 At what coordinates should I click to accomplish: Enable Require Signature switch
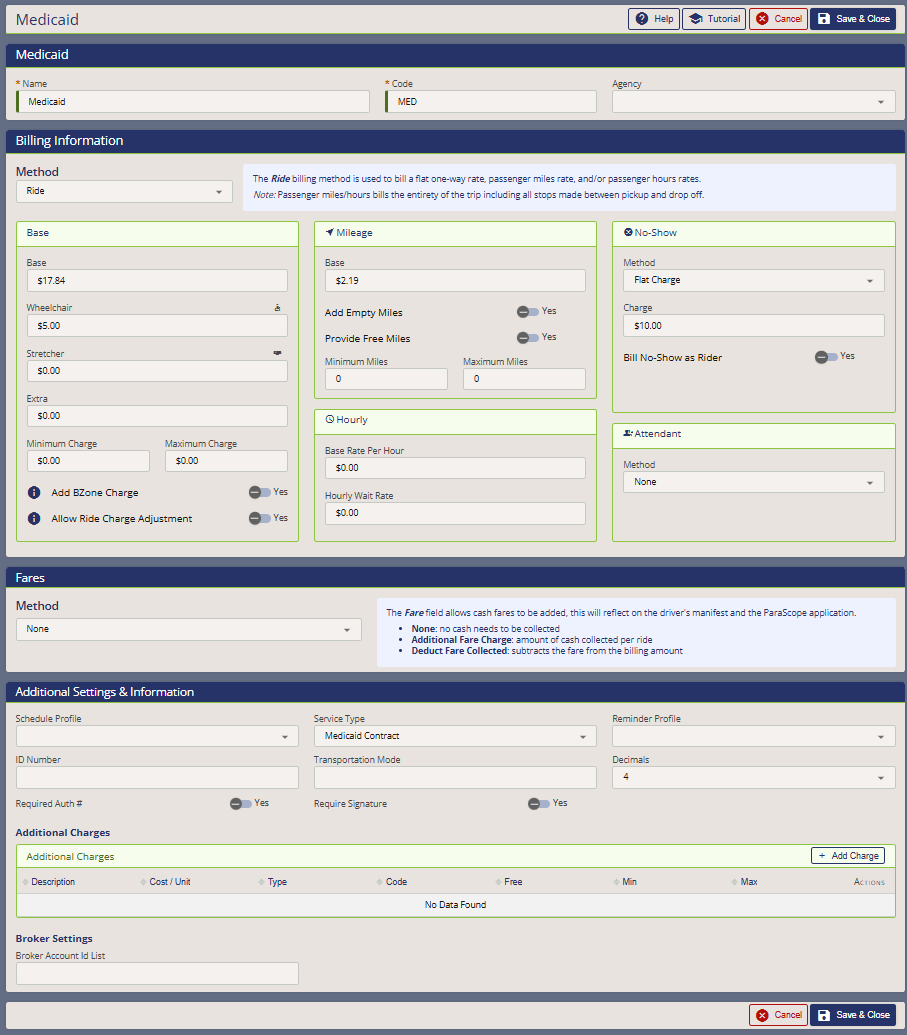pos(539,803)
